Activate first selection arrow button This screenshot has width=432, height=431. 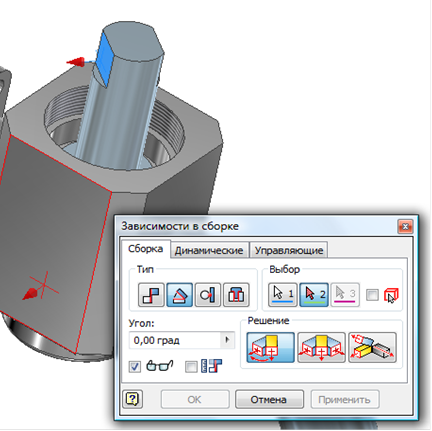click(x=283, y=295)
